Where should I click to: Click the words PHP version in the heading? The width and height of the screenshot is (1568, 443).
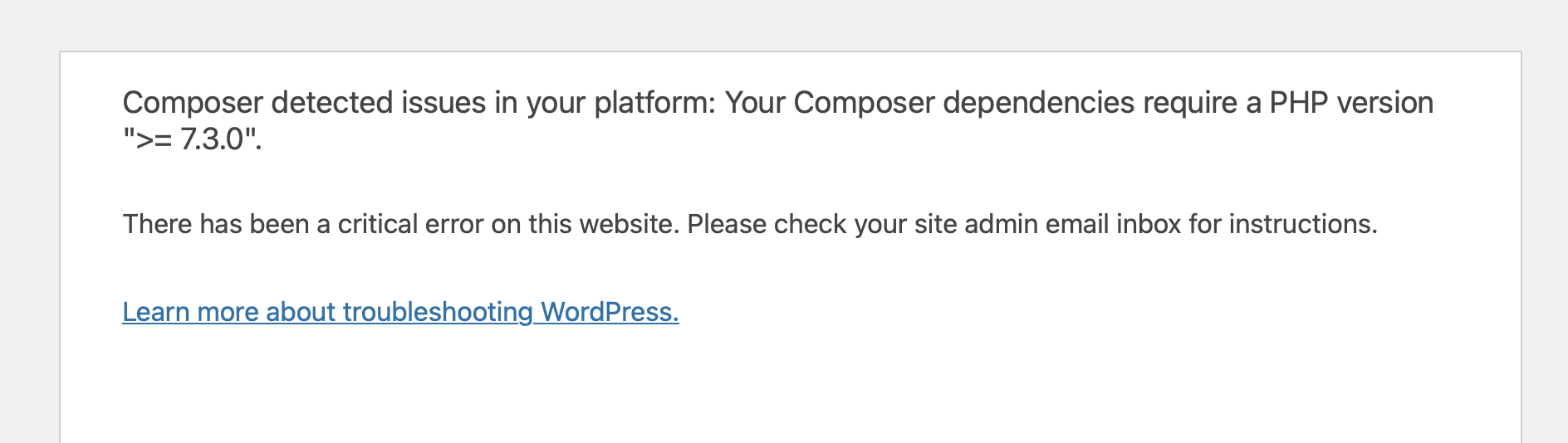pos(1351,103)
